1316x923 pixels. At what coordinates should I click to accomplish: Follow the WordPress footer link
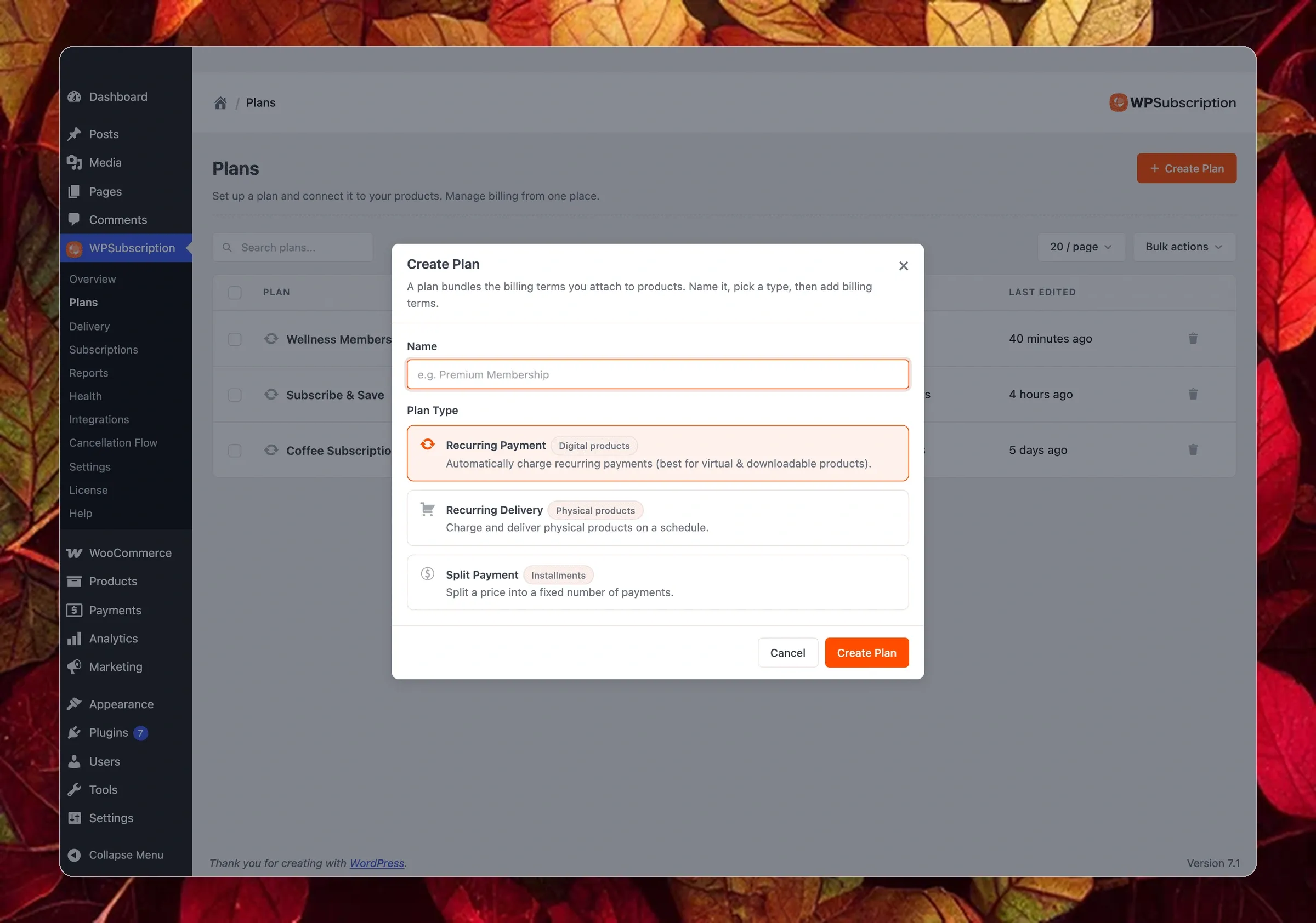click(377, 863)
